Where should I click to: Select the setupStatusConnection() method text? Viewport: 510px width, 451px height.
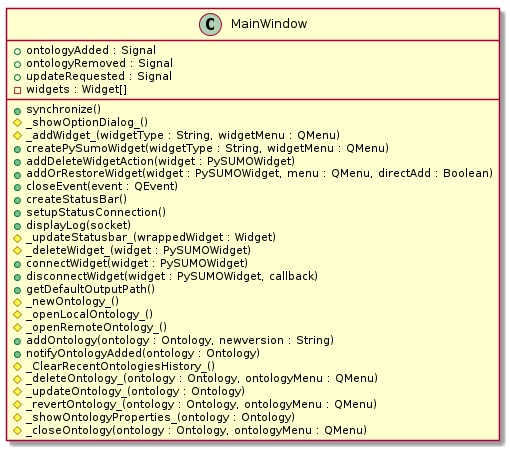coord(96,212)
